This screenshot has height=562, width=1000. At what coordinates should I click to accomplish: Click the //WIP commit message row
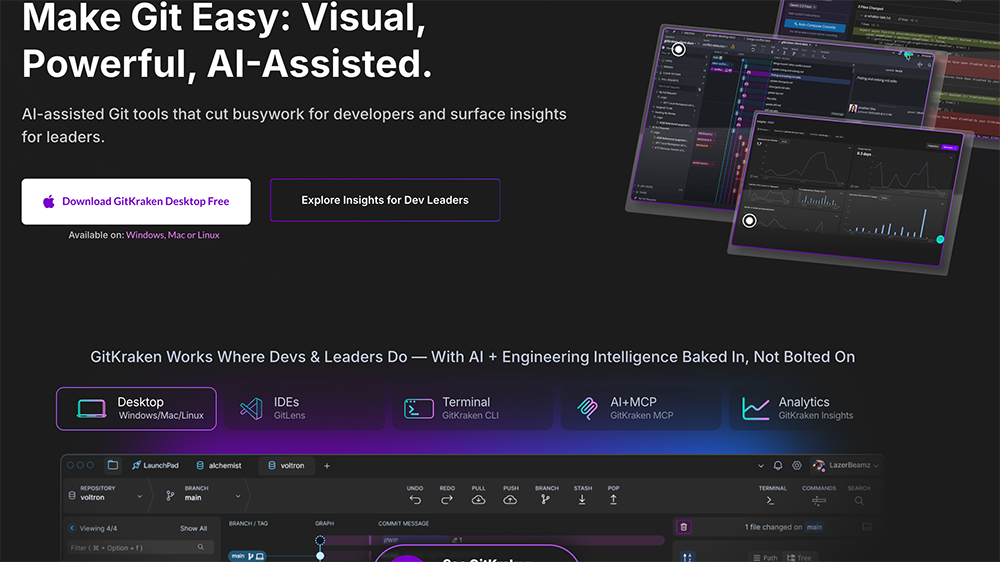click(517, 540)
